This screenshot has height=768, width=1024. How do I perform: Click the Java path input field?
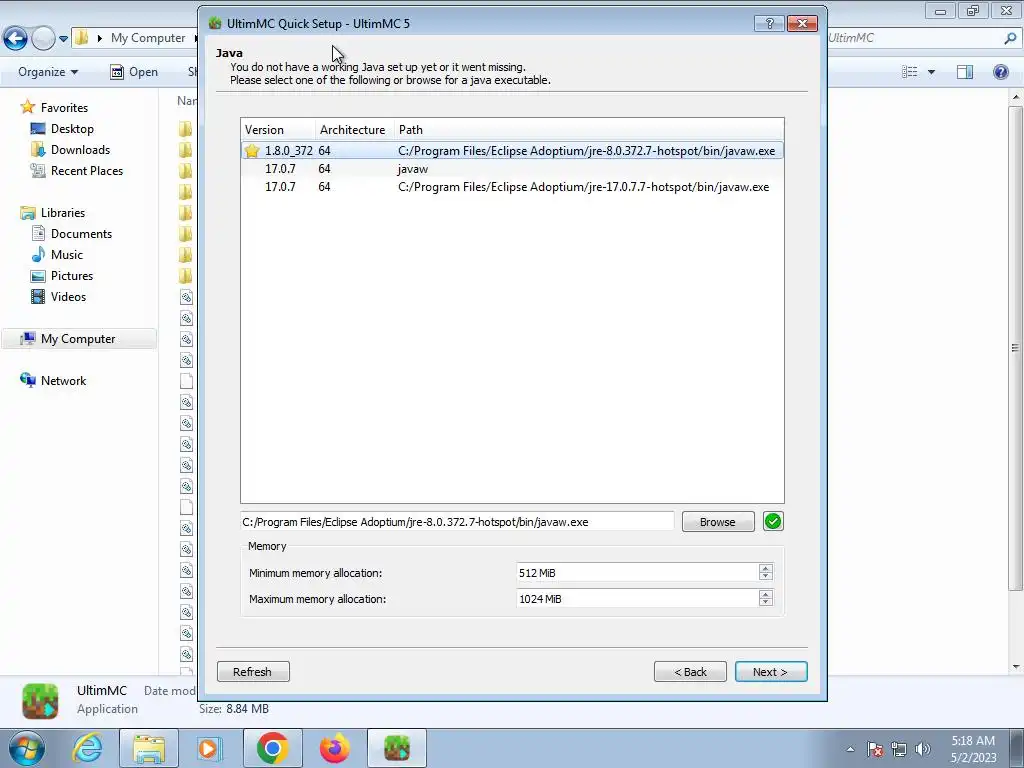pyautogui.click(x=457, y=522)
